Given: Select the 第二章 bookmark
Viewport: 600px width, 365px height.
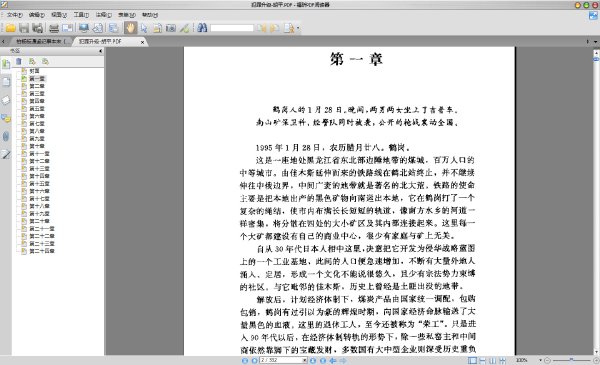Looking at the screenshot, I should coord(37,86).
